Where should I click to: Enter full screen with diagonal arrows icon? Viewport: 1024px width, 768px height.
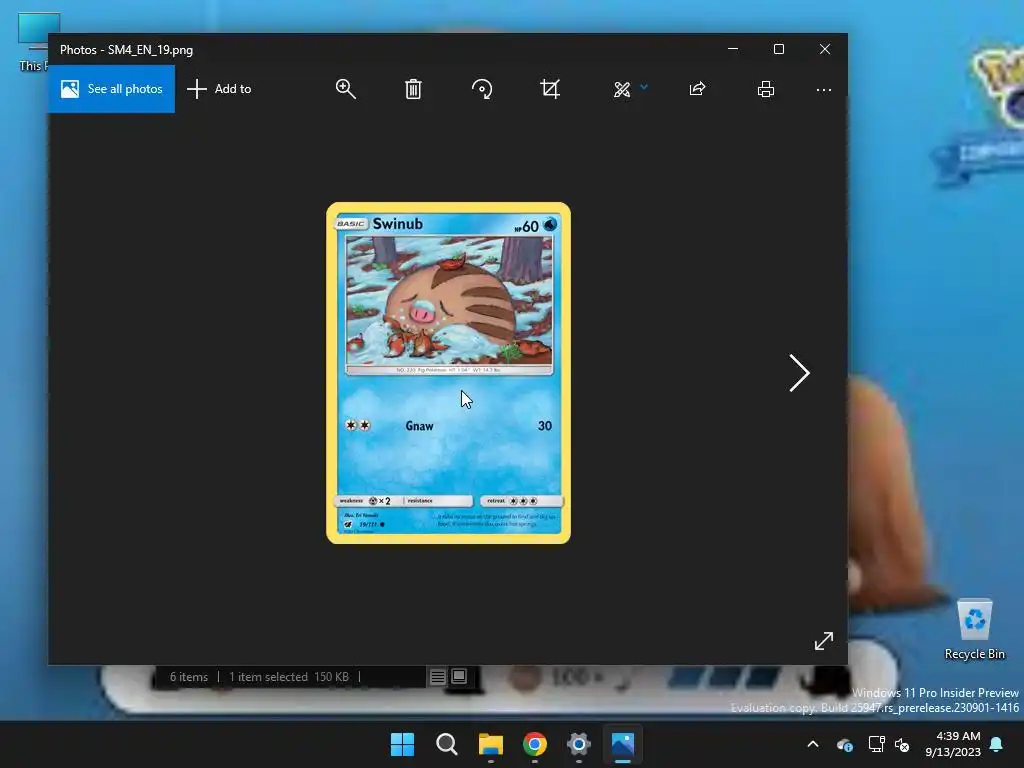(x=824, y=641)
